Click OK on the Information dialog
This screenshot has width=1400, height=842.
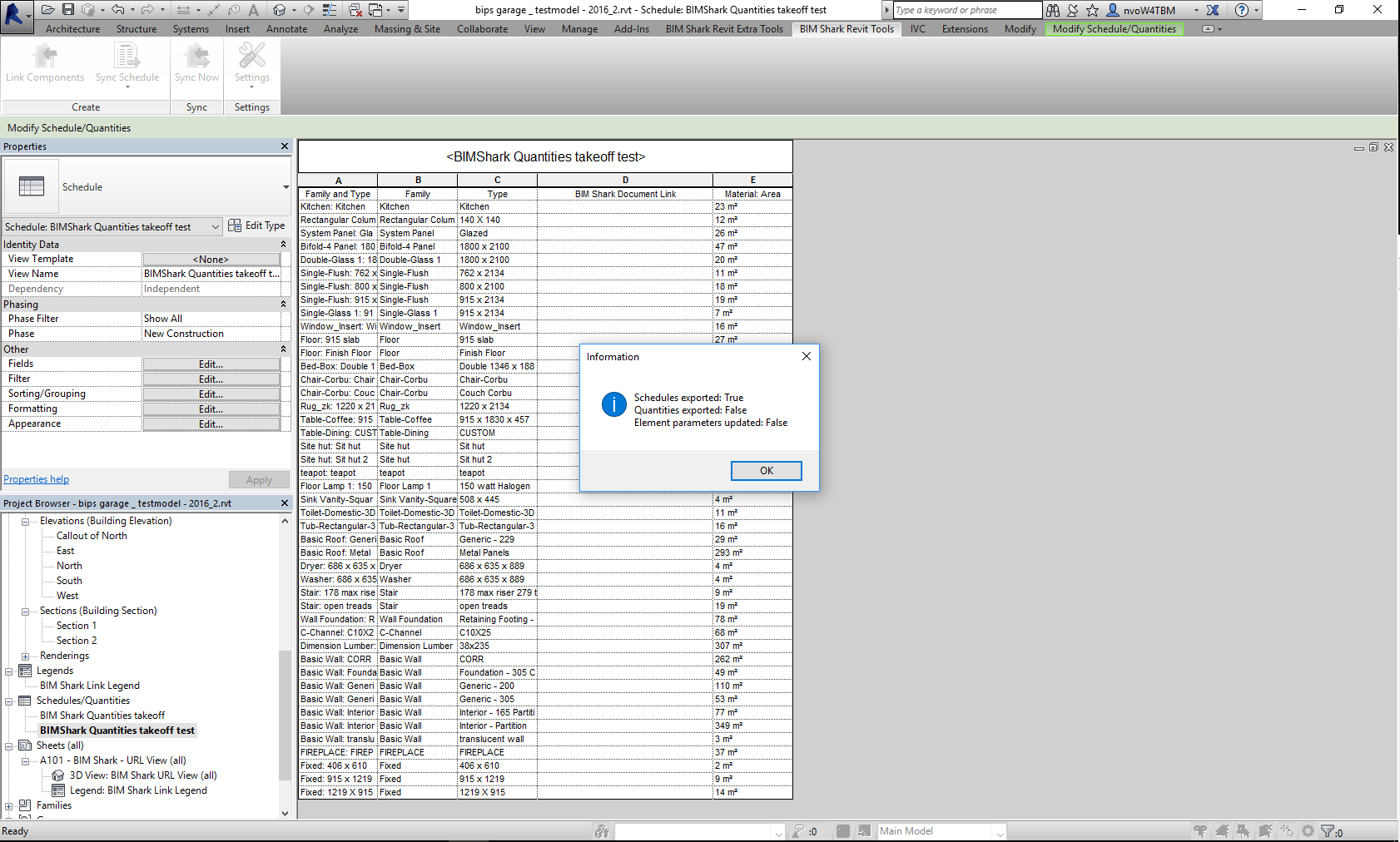pos(765,470)
